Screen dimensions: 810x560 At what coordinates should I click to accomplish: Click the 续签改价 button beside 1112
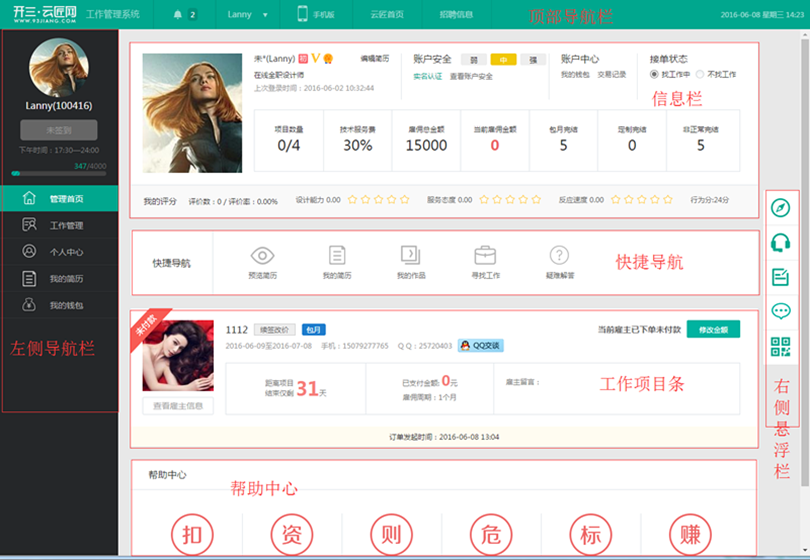[275, 330]
